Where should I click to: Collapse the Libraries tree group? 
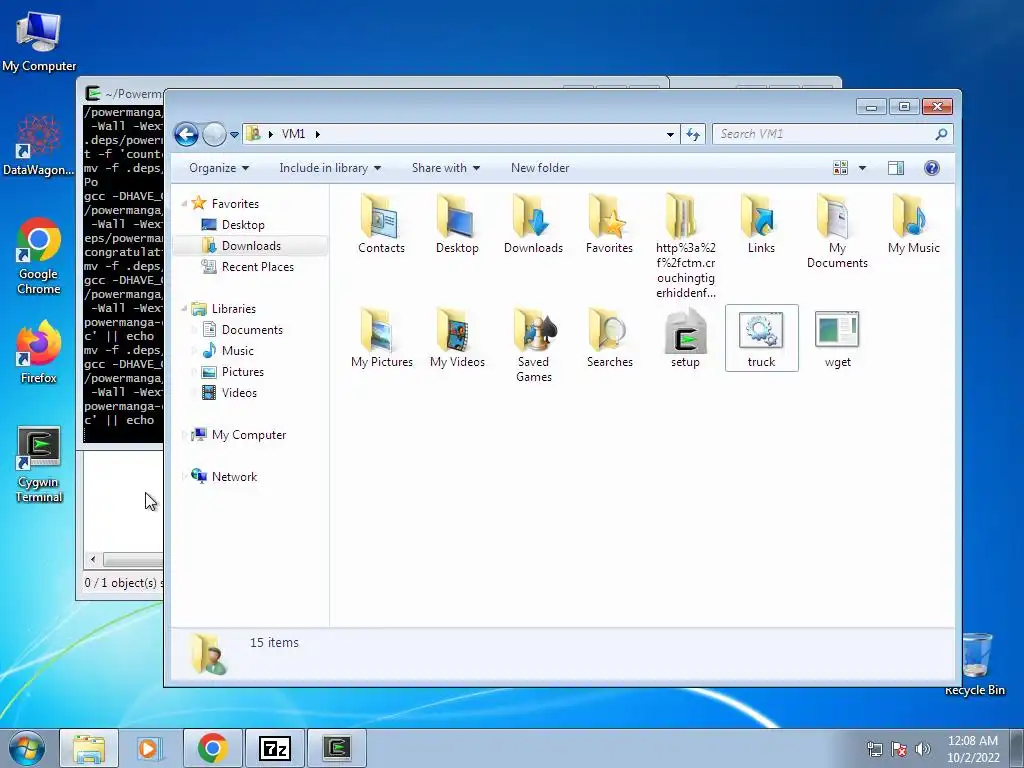pos(184,309)
